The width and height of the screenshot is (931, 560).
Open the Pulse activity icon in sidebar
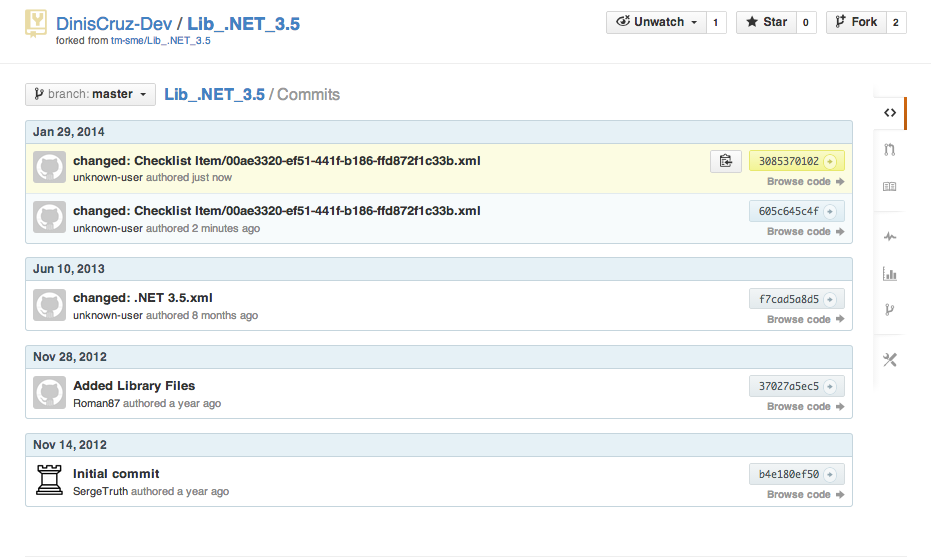(889, 237)
